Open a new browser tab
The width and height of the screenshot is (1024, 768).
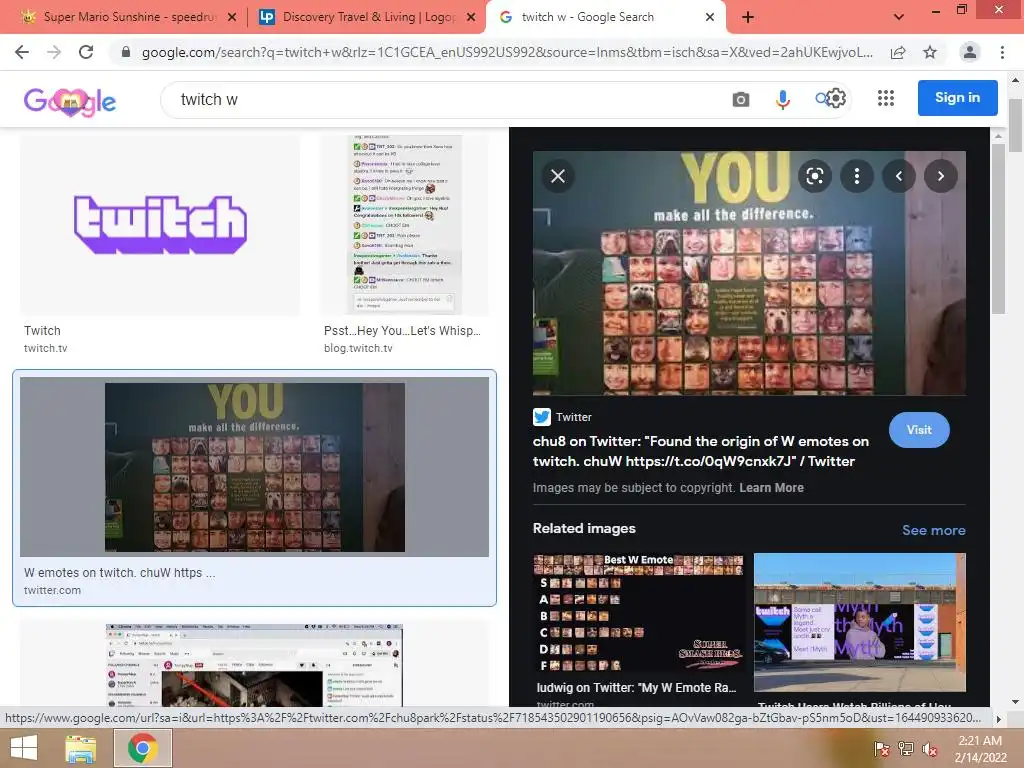point(748,17)
